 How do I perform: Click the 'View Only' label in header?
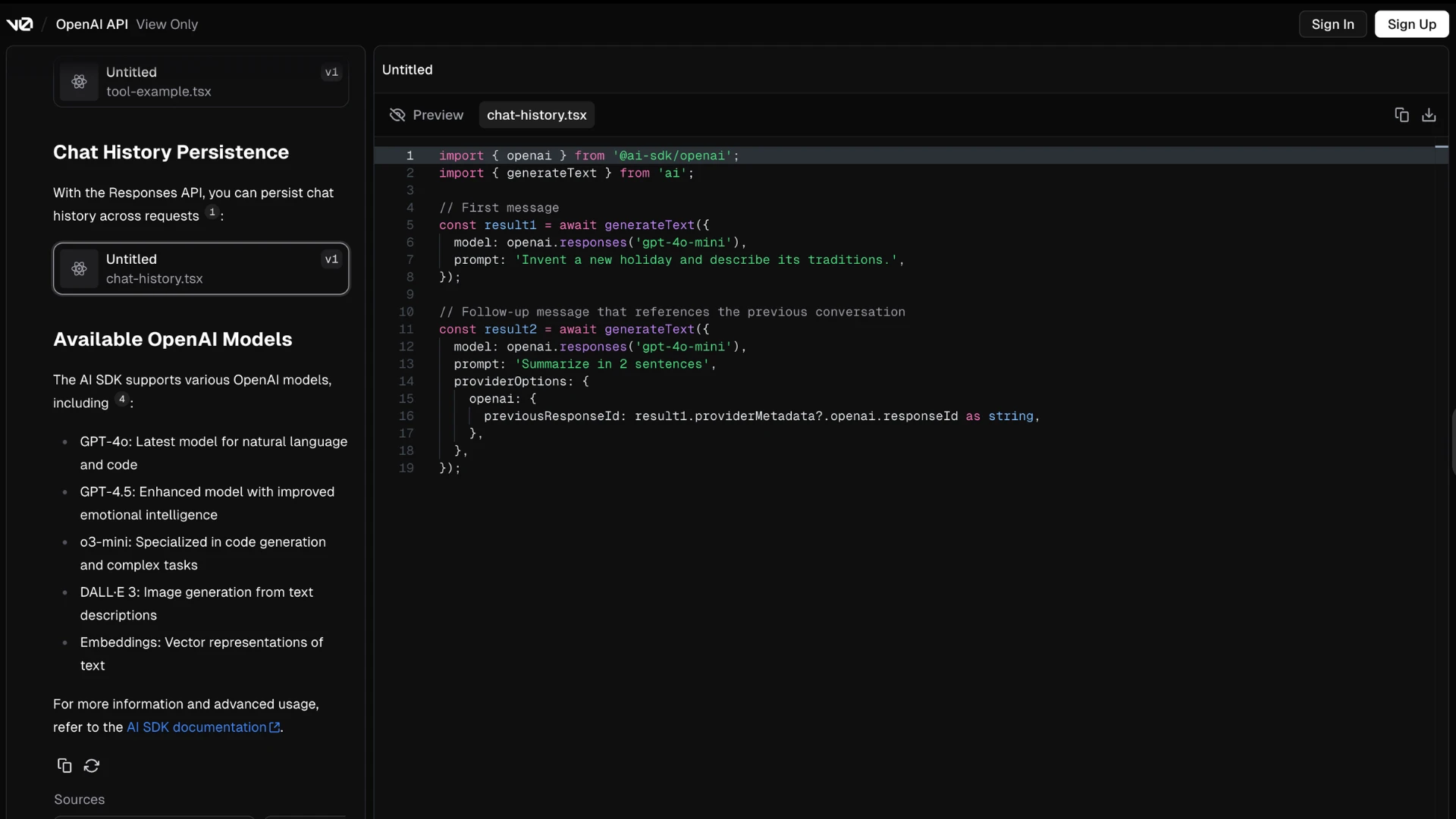pos(167,24)
